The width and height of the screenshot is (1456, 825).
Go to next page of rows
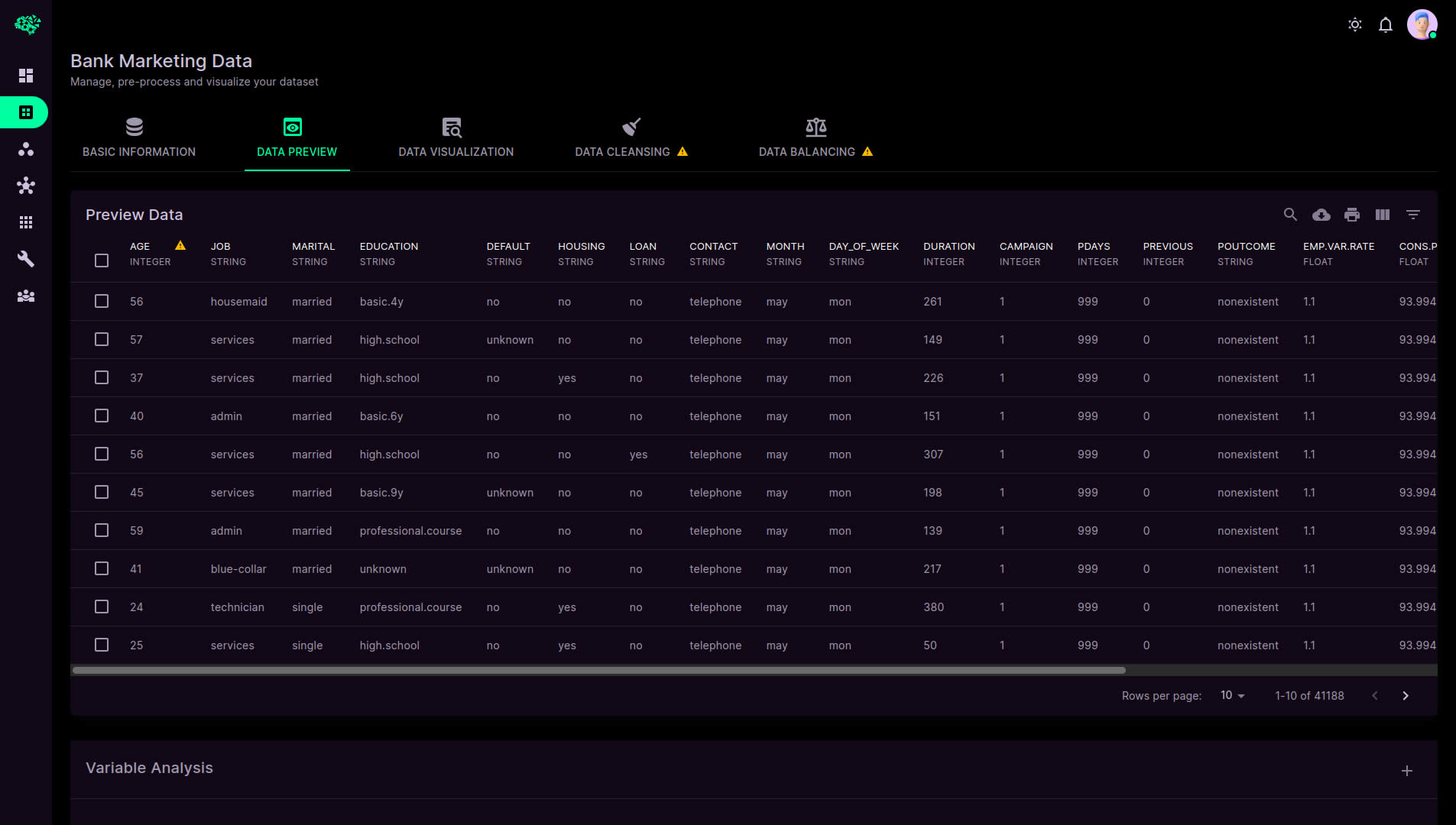[x=1406, y=695]
